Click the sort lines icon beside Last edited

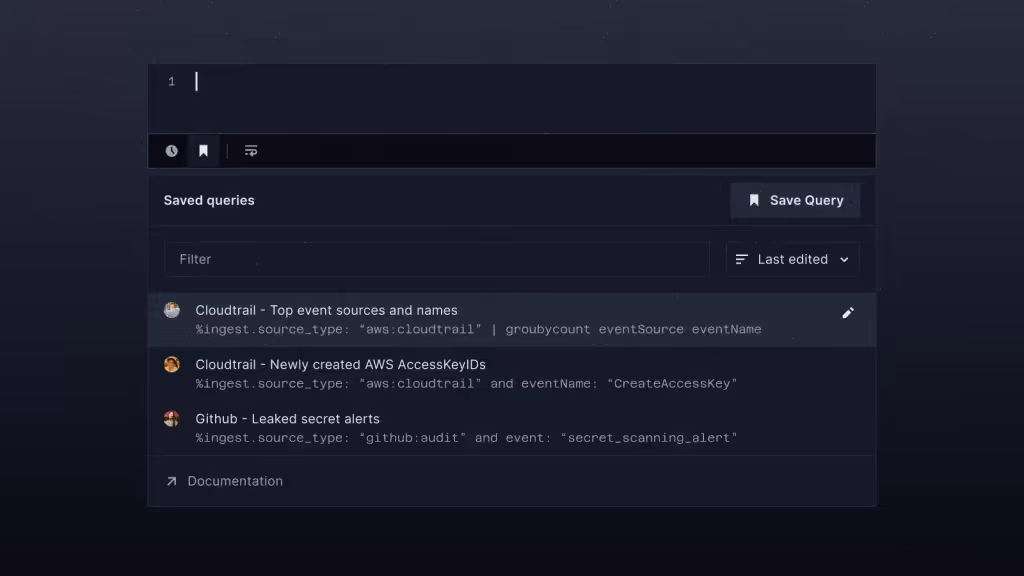(x=741, y=258)
